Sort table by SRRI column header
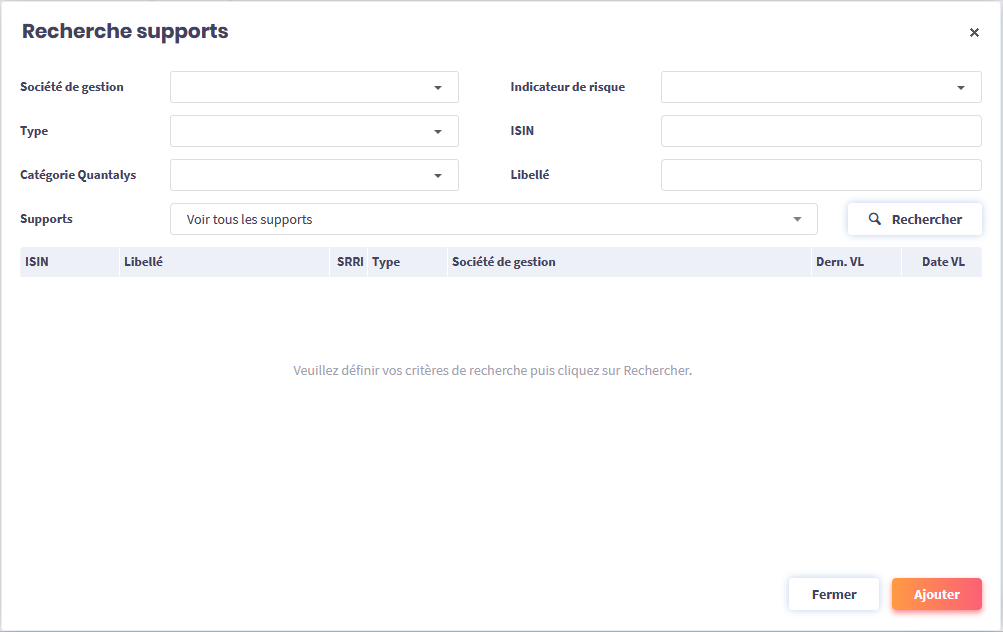Viewport: 1003px width, 632px height. pos(350,262)
